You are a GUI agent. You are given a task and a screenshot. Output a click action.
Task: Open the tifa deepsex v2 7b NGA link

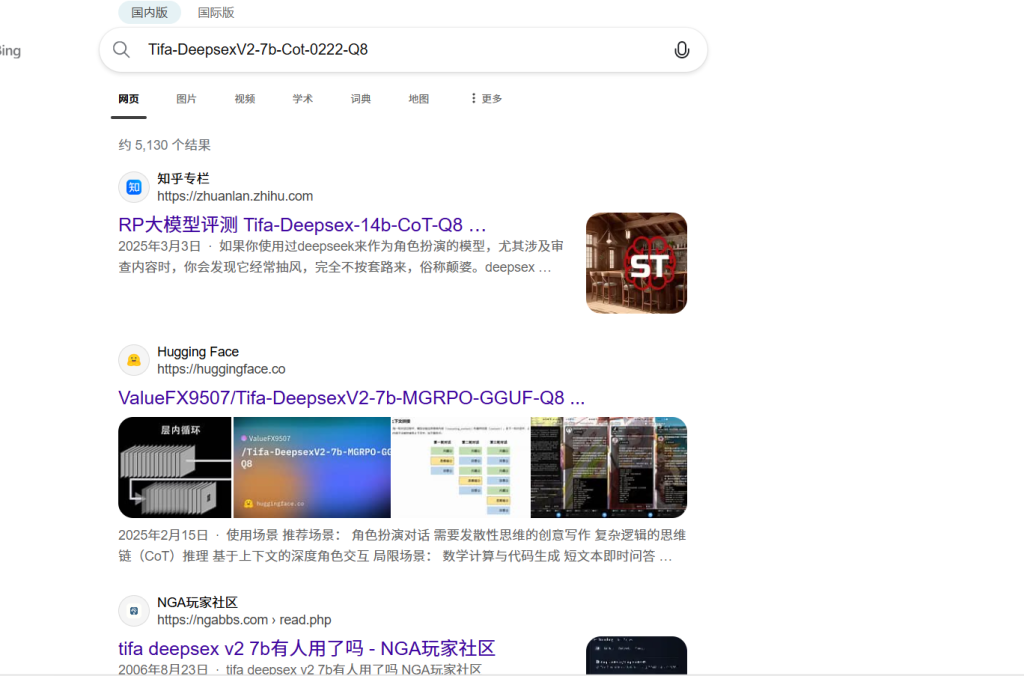click(x=306, y=648)
